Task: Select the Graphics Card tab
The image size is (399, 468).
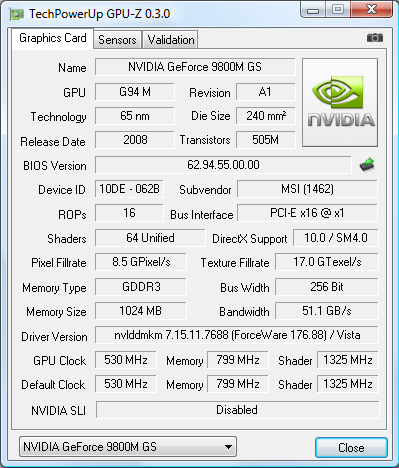Action: tap(53, 38)
